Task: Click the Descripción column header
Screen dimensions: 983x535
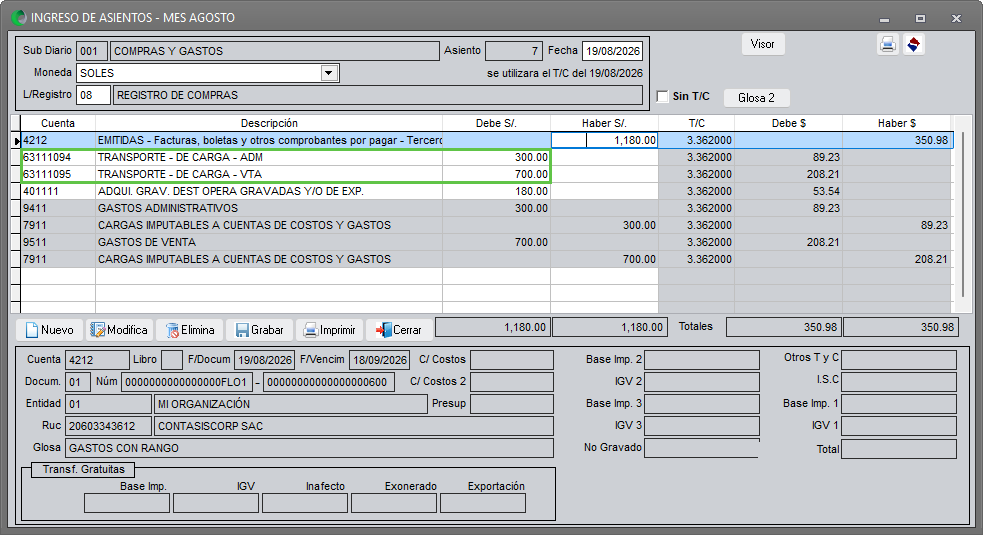Action: [x=269, y=124]
